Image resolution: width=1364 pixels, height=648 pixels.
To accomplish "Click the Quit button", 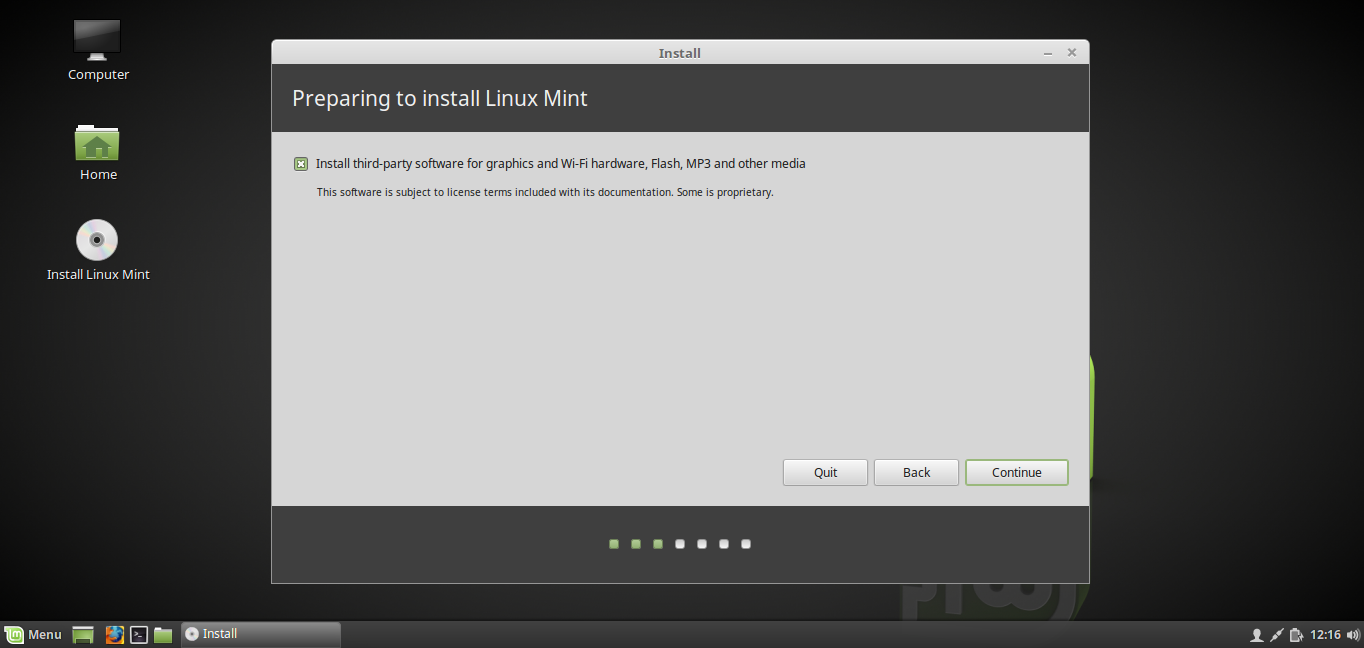I will [825, 473].
